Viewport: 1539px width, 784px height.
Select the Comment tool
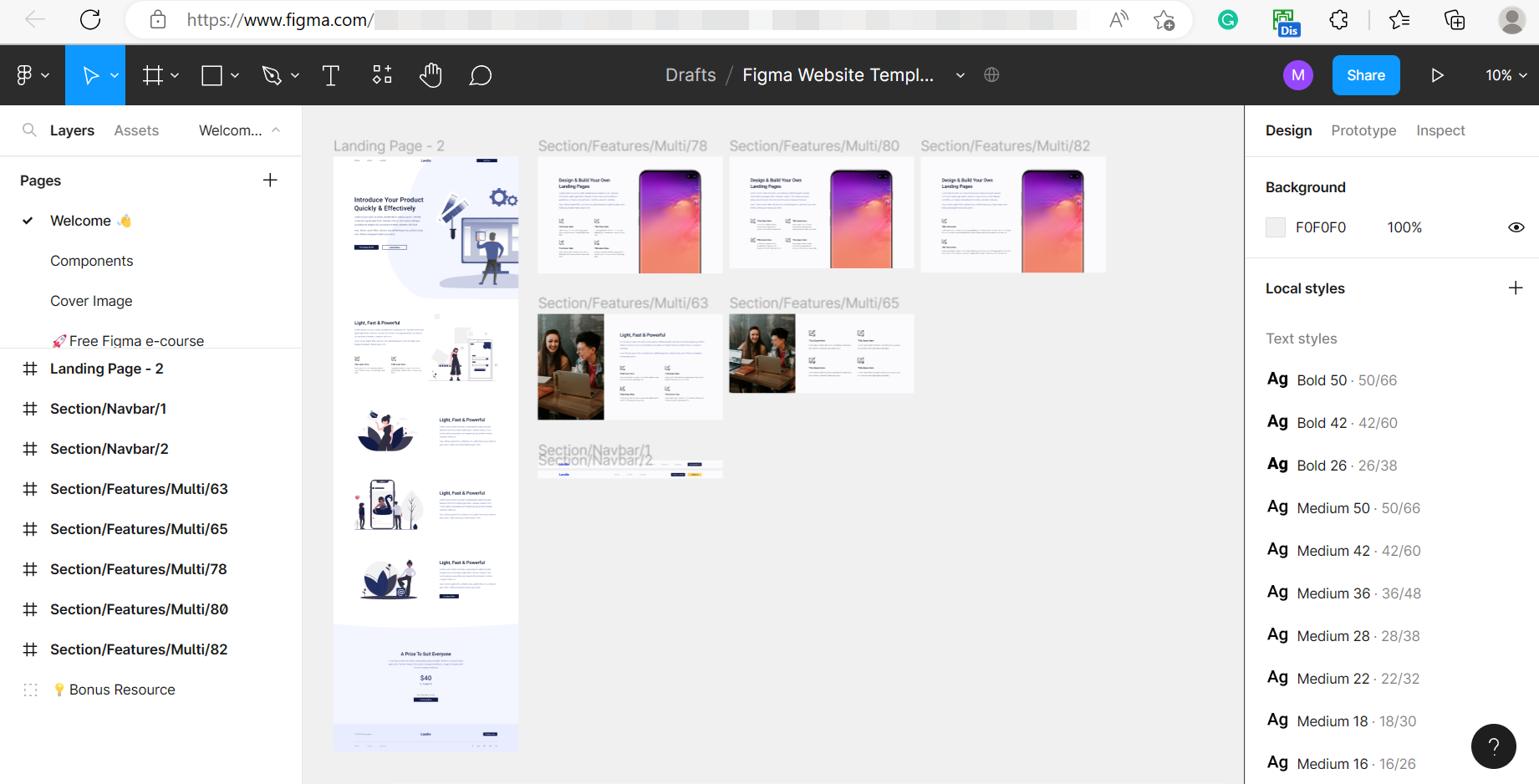480,76
